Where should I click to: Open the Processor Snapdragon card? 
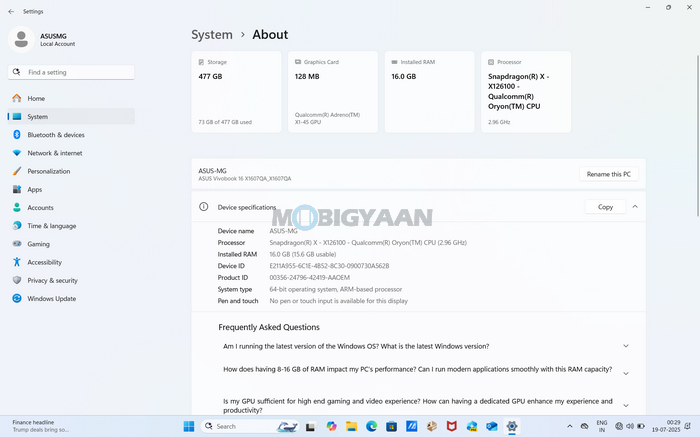526,92
